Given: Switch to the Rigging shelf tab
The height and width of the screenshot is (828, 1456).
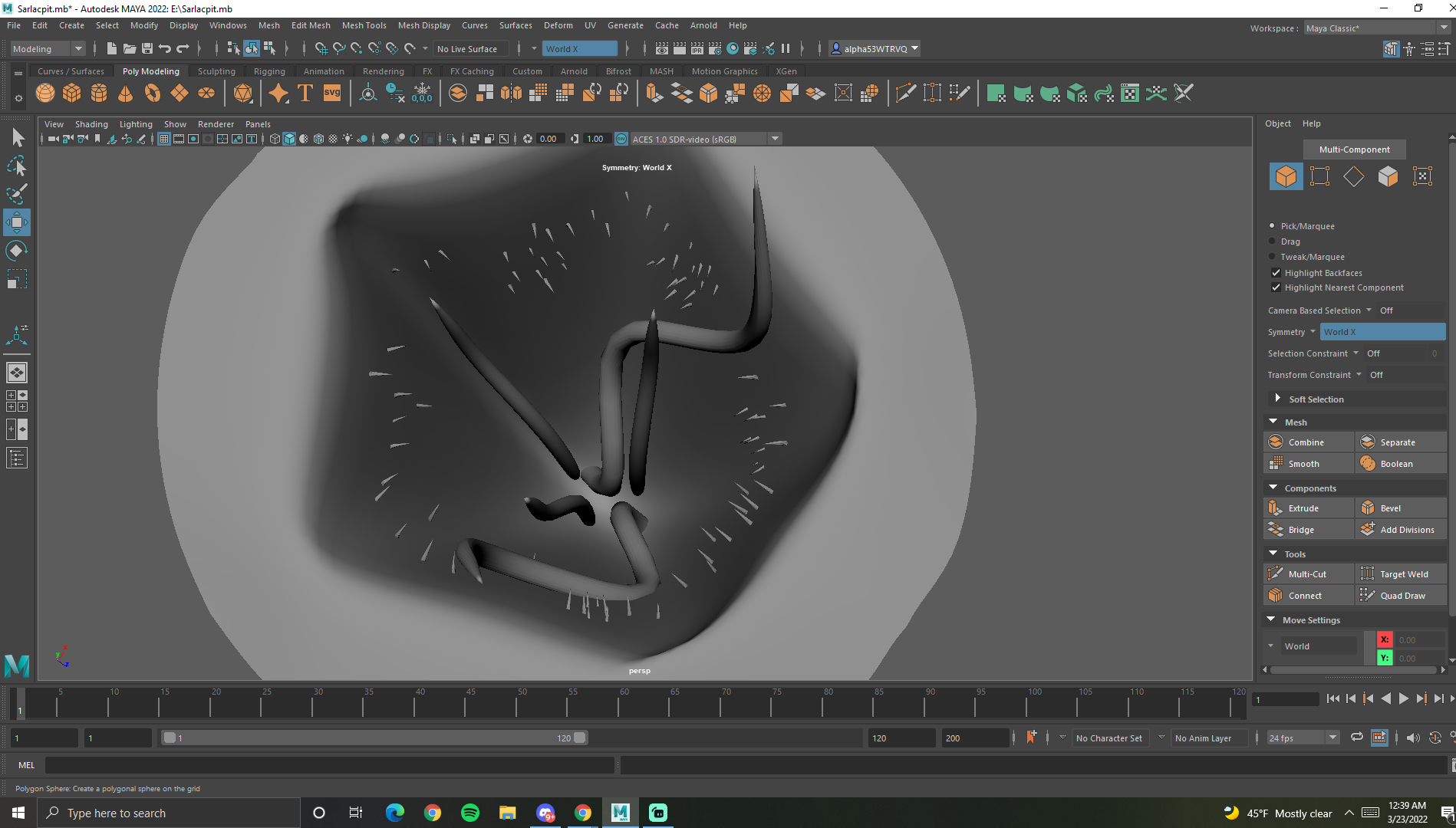Looking at the screenshot, I should (269, 71).
